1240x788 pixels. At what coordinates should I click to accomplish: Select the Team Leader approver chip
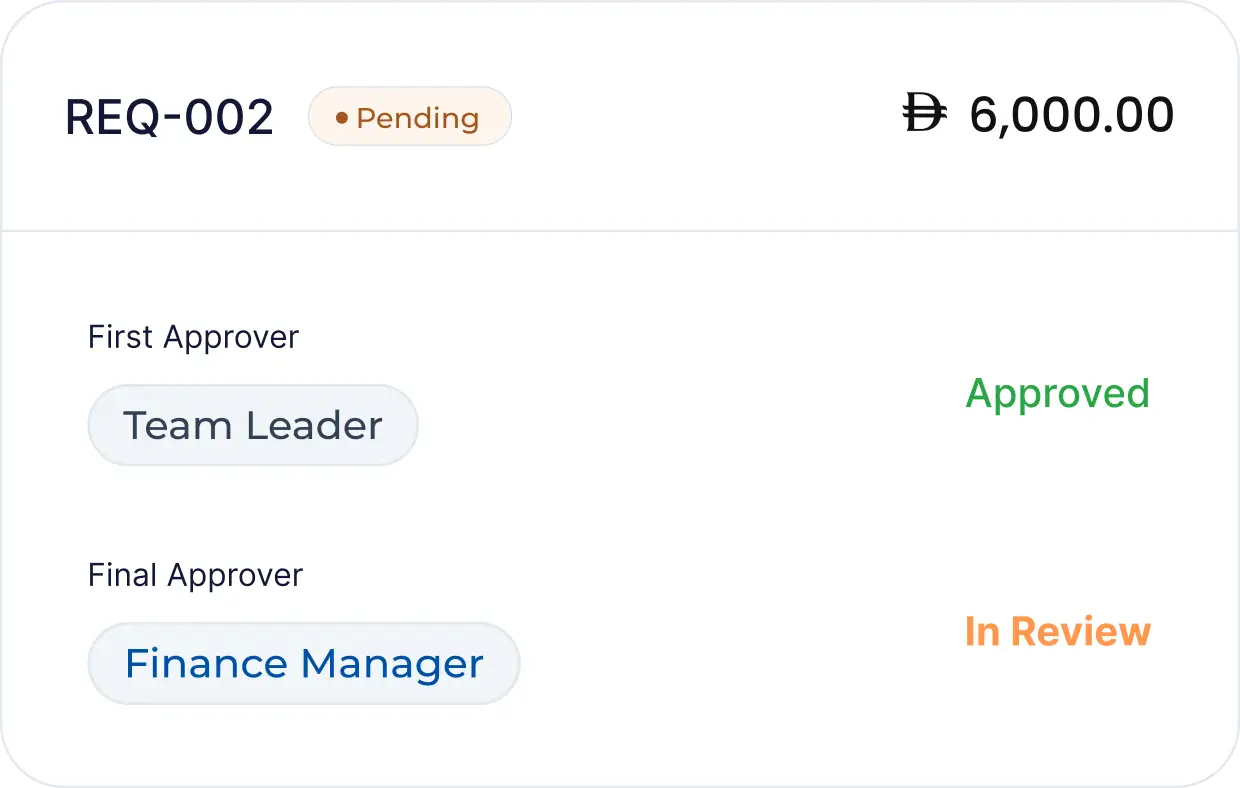pyautogui.click(x=253, y=425)
